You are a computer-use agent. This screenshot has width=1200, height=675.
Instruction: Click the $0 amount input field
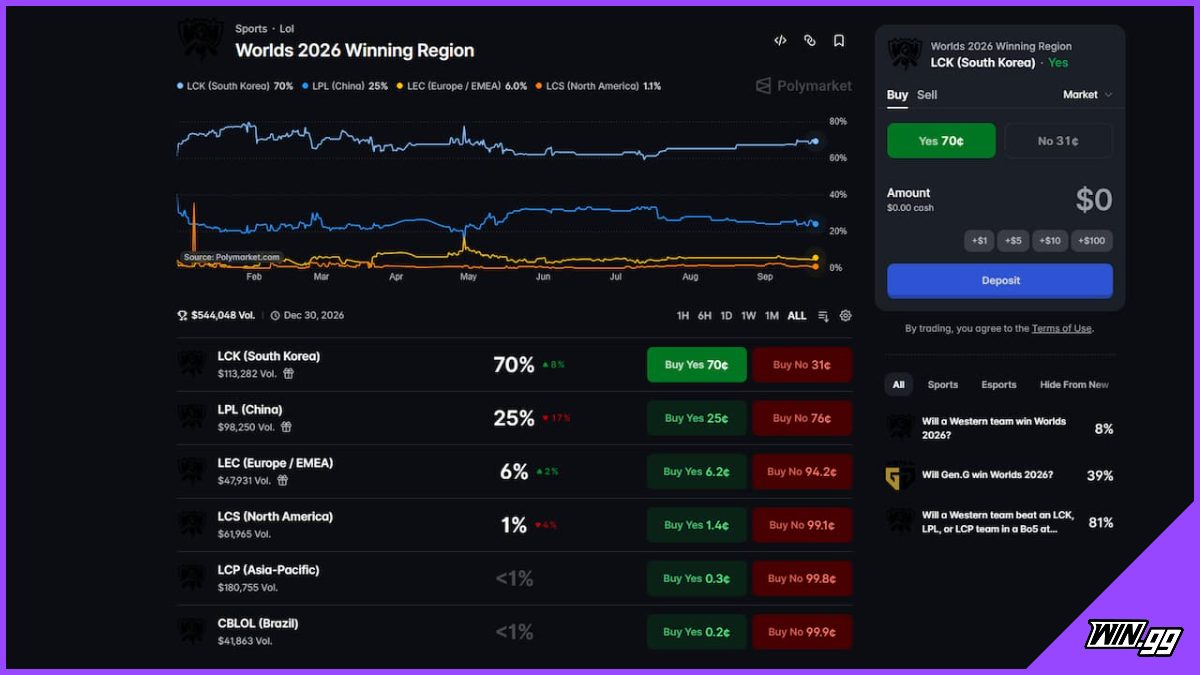[1093, 200]
